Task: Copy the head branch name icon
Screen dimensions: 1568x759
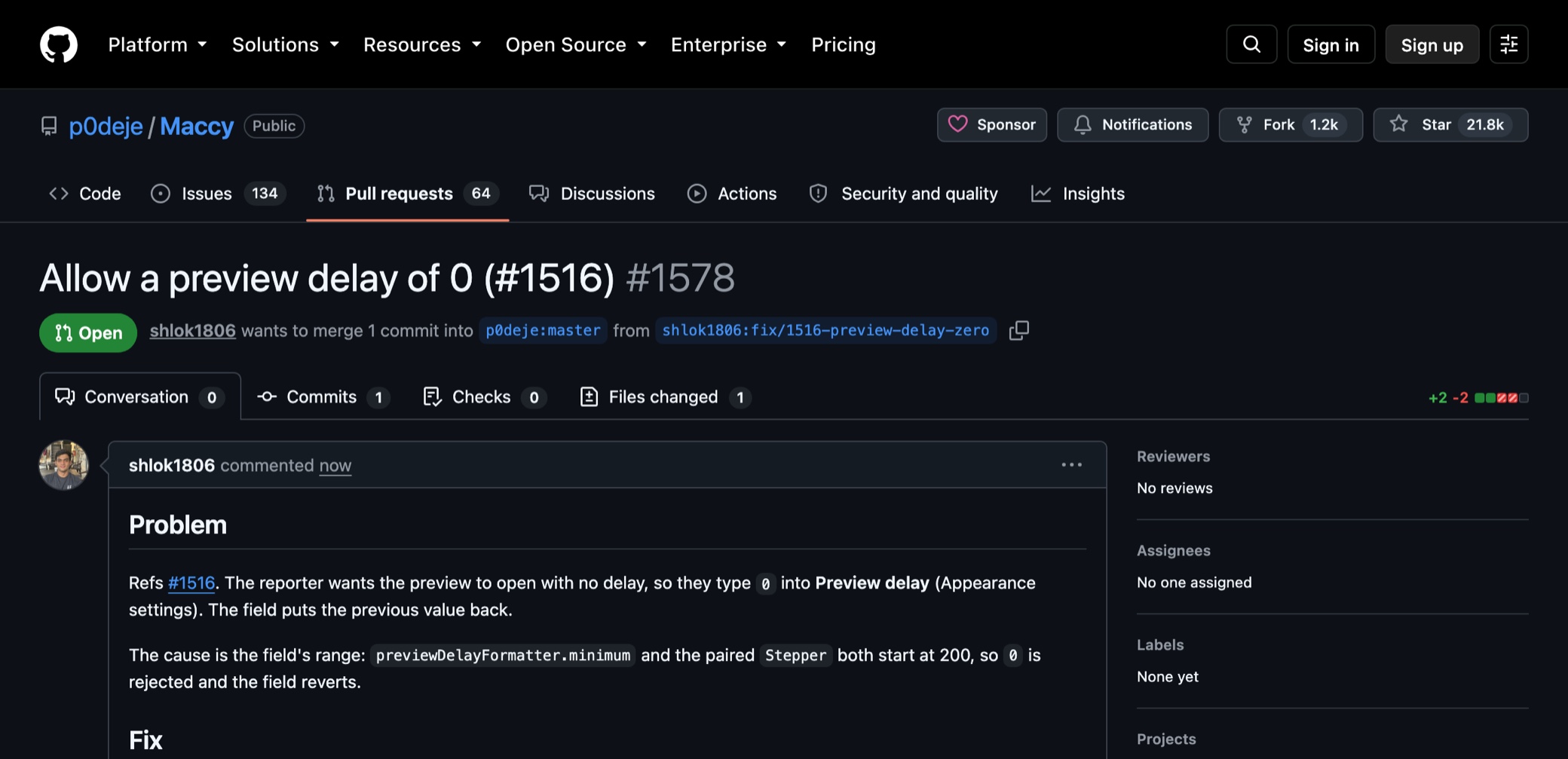Action: click(x=1019, y=330)
